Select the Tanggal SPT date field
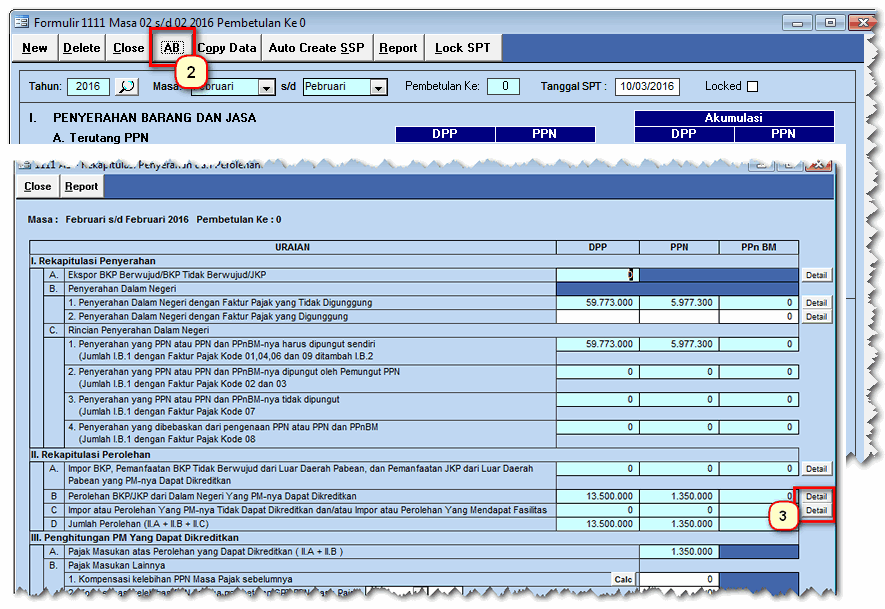 click(x=646, y=87)
